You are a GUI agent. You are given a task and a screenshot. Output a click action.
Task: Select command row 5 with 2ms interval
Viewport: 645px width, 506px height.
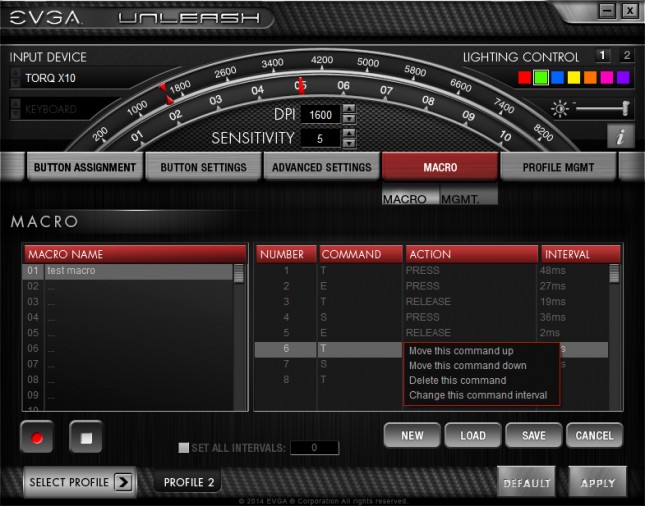point(432,333)
